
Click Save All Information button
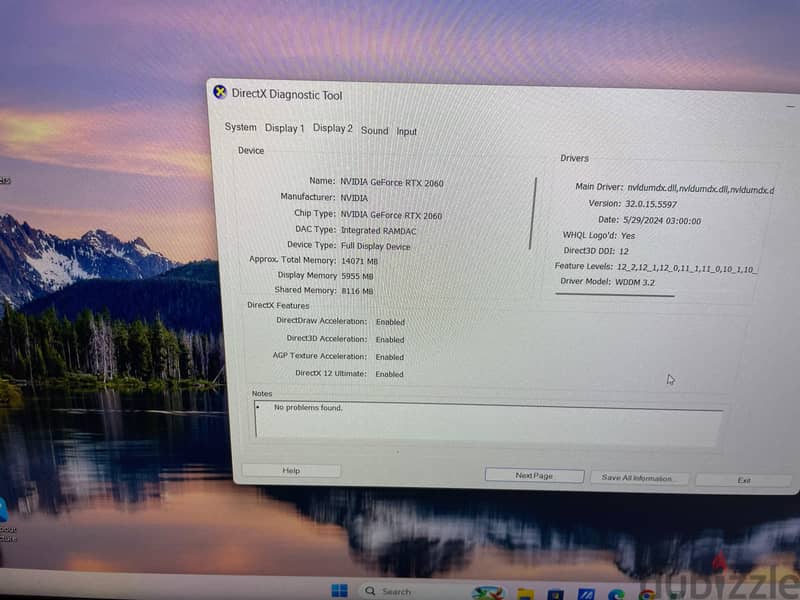pos(637,478)
